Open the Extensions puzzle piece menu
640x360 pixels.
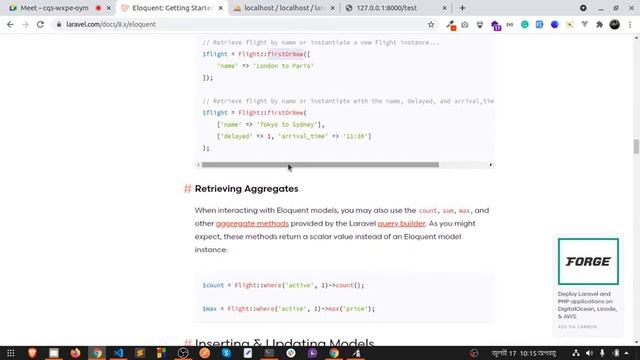599,24
